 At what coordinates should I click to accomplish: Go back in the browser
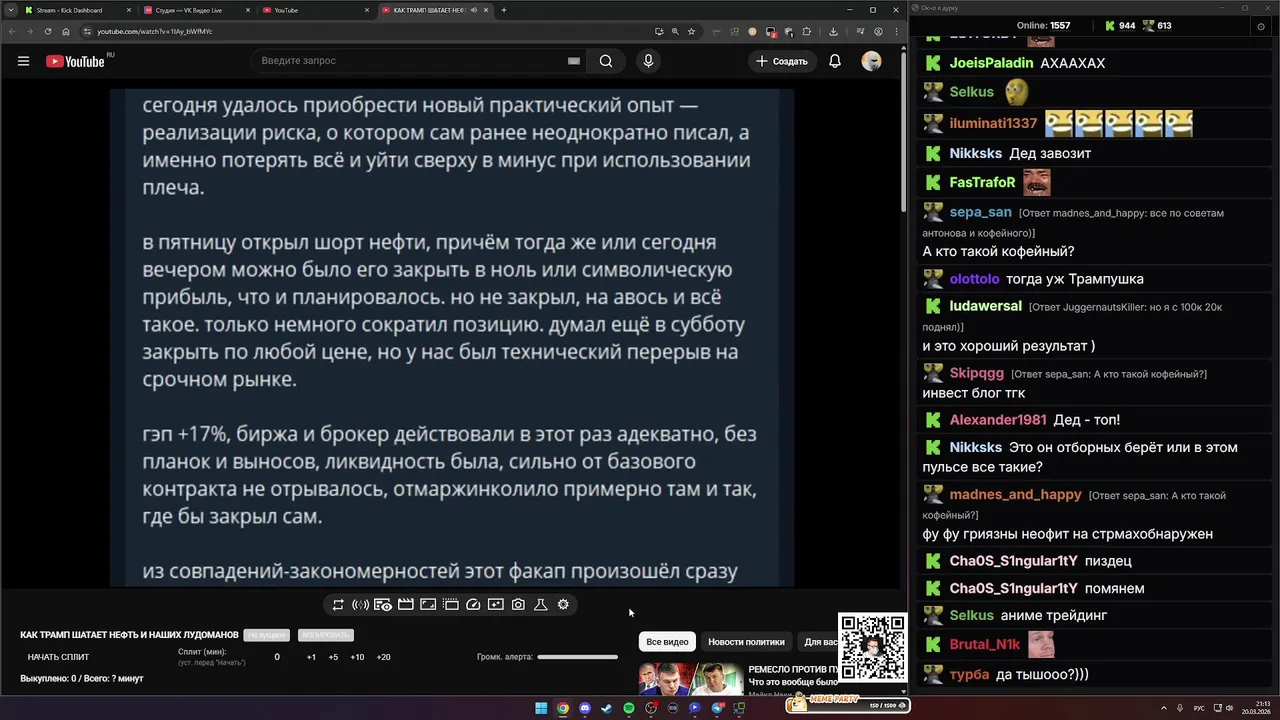pyautogui.click(x=12, y=31)
